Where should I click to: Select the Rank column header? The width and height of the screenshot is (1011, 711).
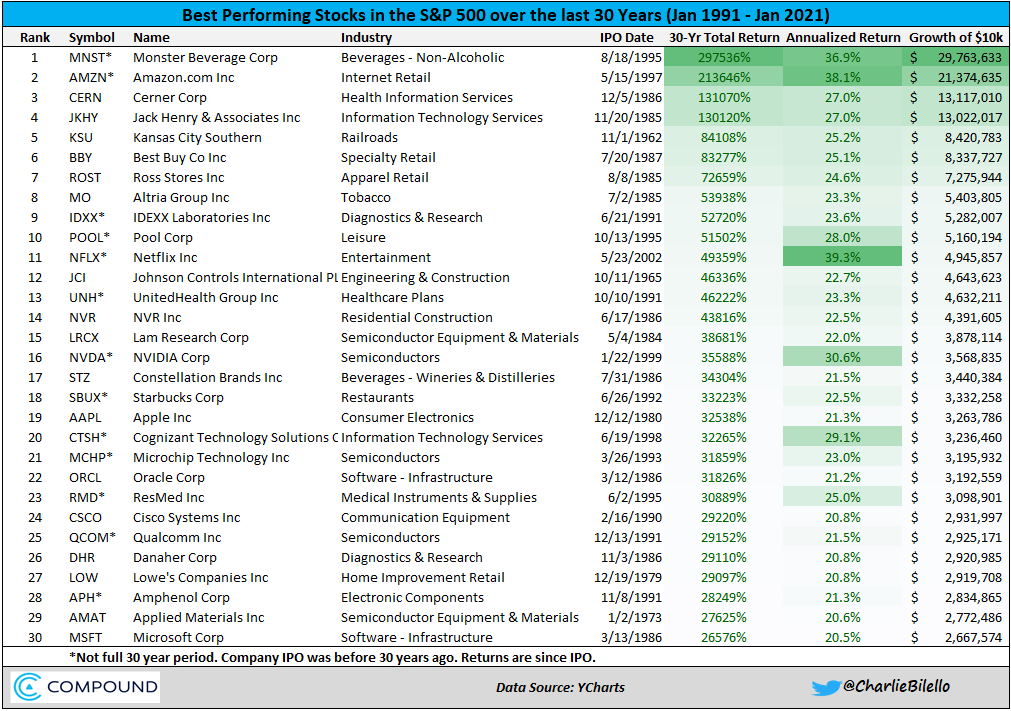coord(35,37)
